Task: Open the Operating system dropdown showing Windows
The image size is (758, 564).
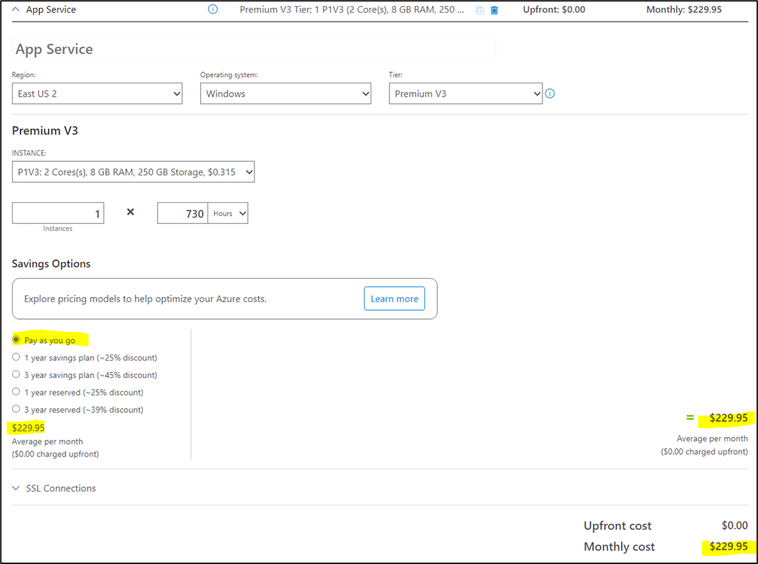Action: [x=286, y=93]
